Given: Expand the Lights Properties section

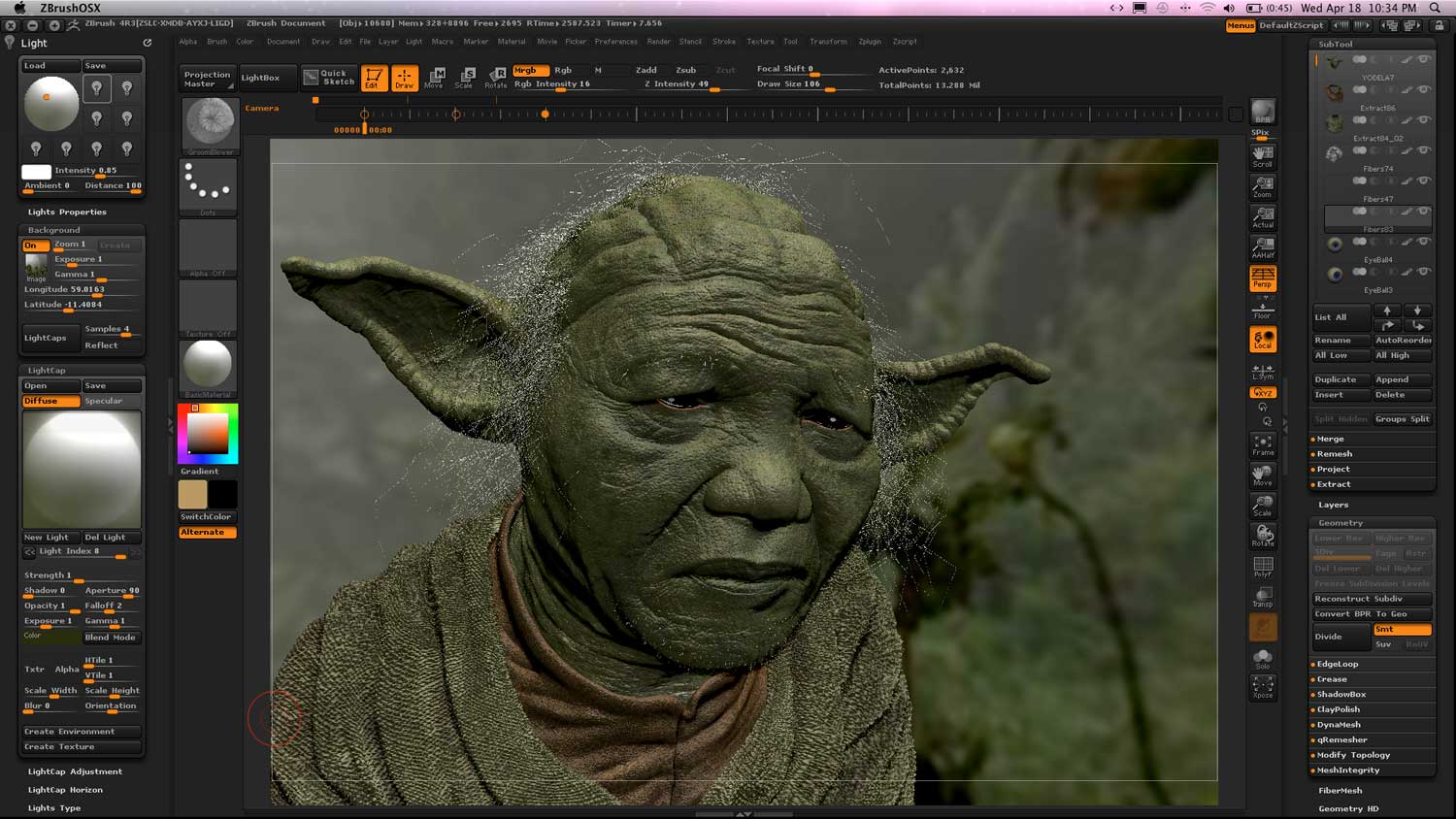Looking at the screenshot, I should point(67,212).
